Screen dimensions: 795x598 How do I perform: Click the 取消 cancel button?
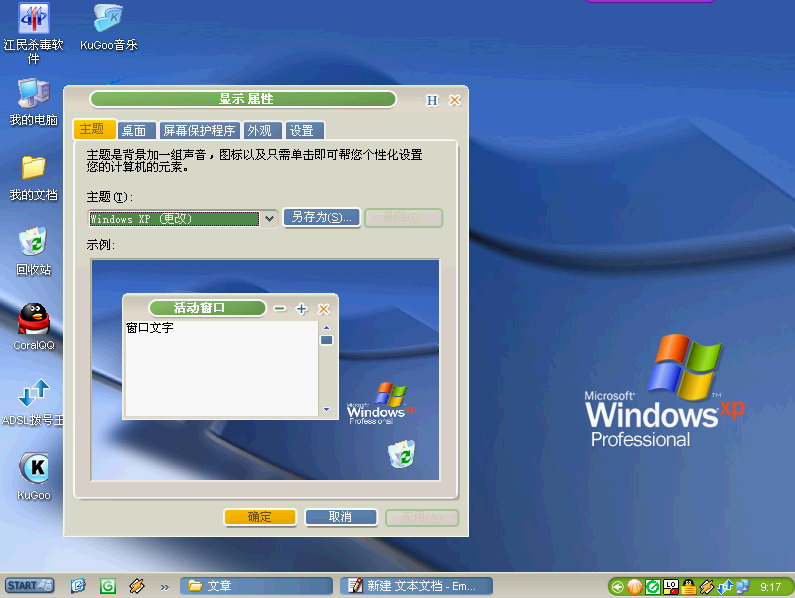point(340,517)
